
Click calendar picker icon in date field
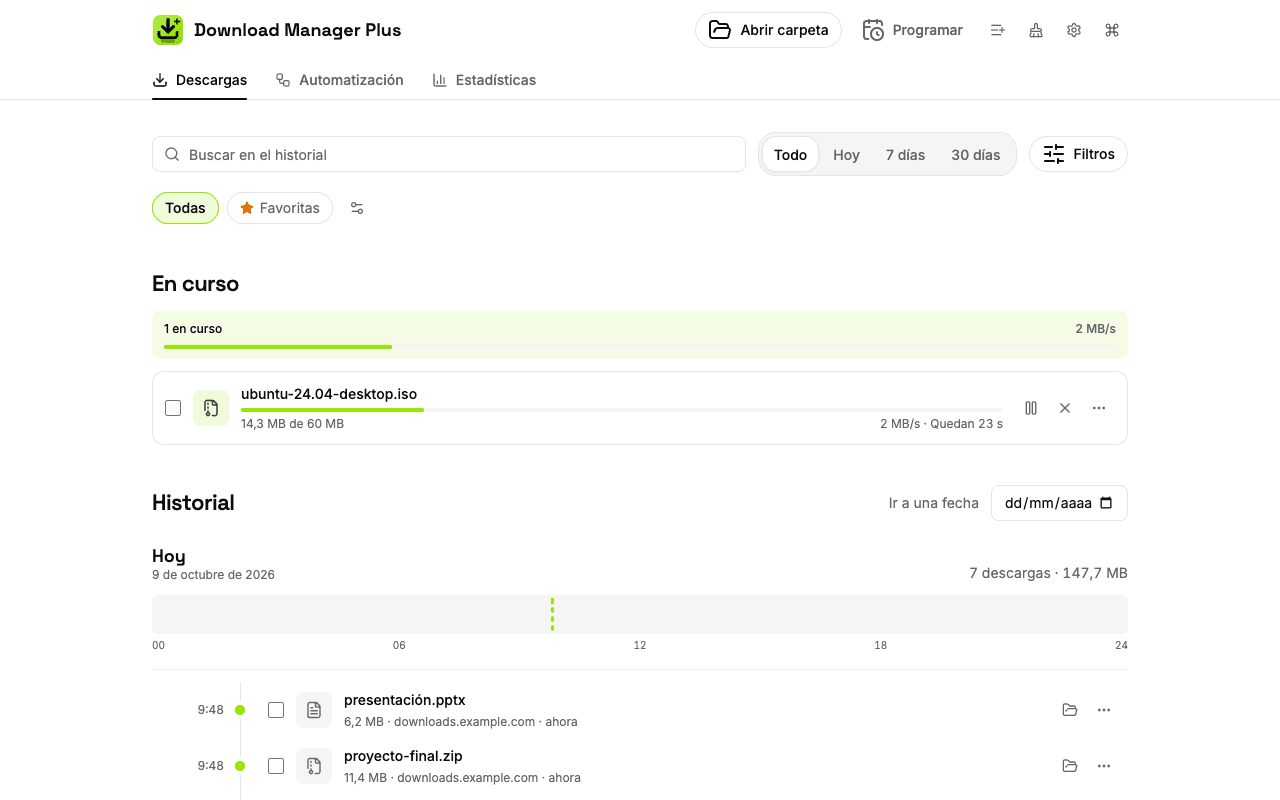click(x=1106, y=503)
